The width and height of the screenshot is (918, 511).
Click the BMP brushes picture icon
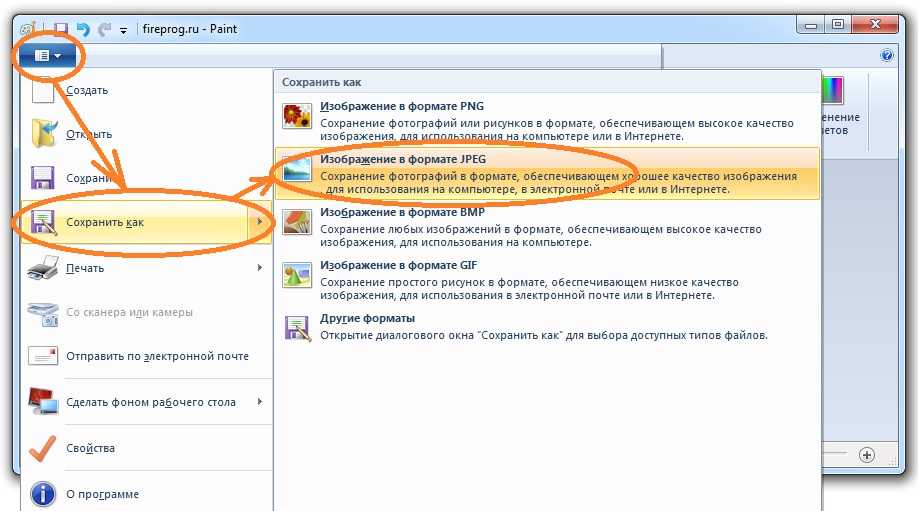[x=297, y=222]
